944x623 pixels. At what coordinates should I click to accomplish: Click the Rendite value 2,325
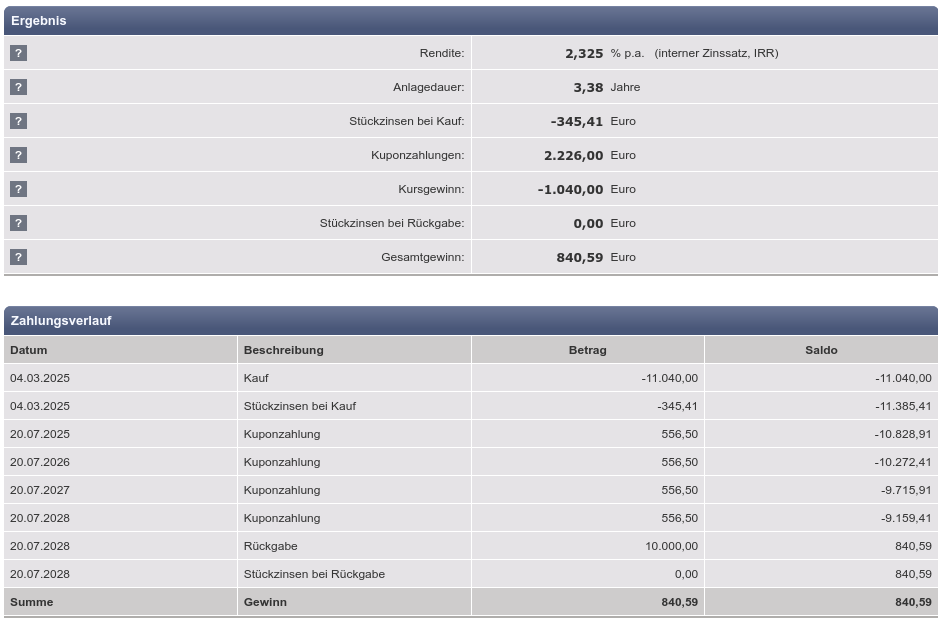[x=584, y=53]
